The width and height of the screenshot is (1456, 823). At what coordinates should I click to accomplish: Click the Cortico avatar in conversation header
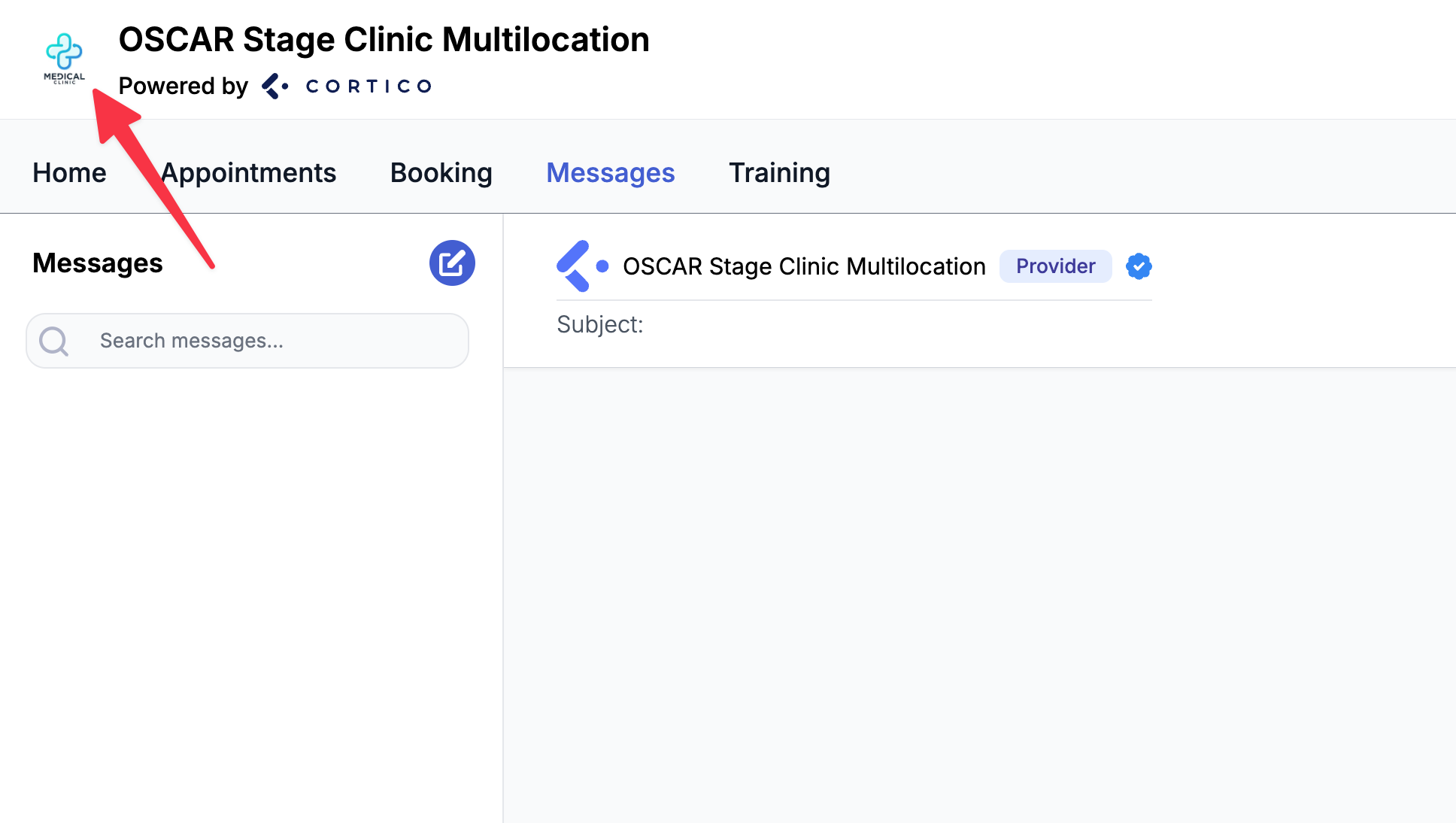pos(582,266)
